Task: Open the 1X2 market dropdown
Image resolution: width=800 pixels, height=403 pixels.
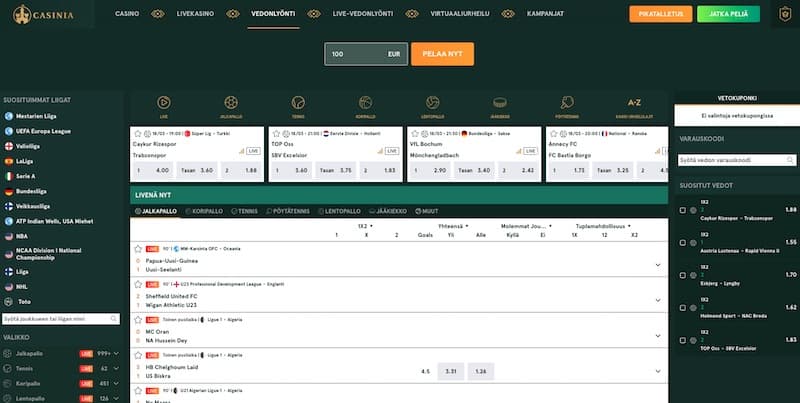Action: tap(365, 226)
